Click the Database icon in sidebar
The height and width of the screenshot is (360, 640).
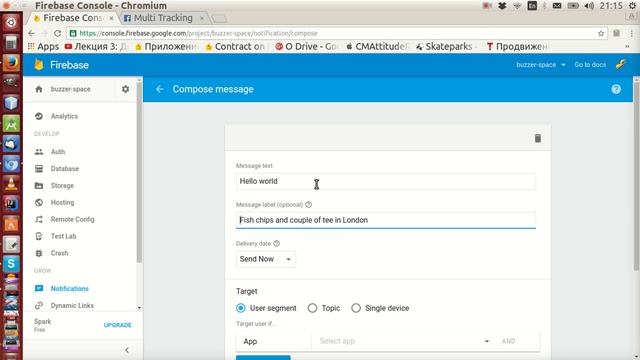(x=39, y=169)
